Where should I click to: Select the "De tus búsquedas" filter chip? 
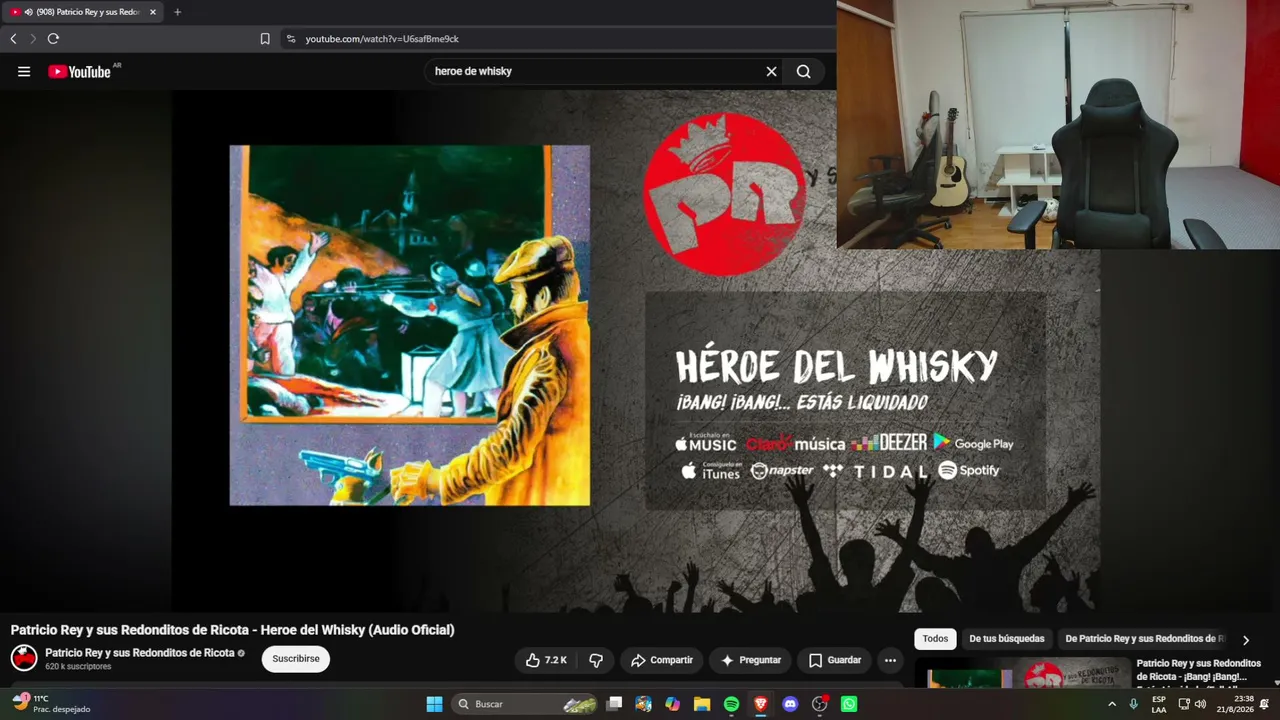pos(1006,639)
